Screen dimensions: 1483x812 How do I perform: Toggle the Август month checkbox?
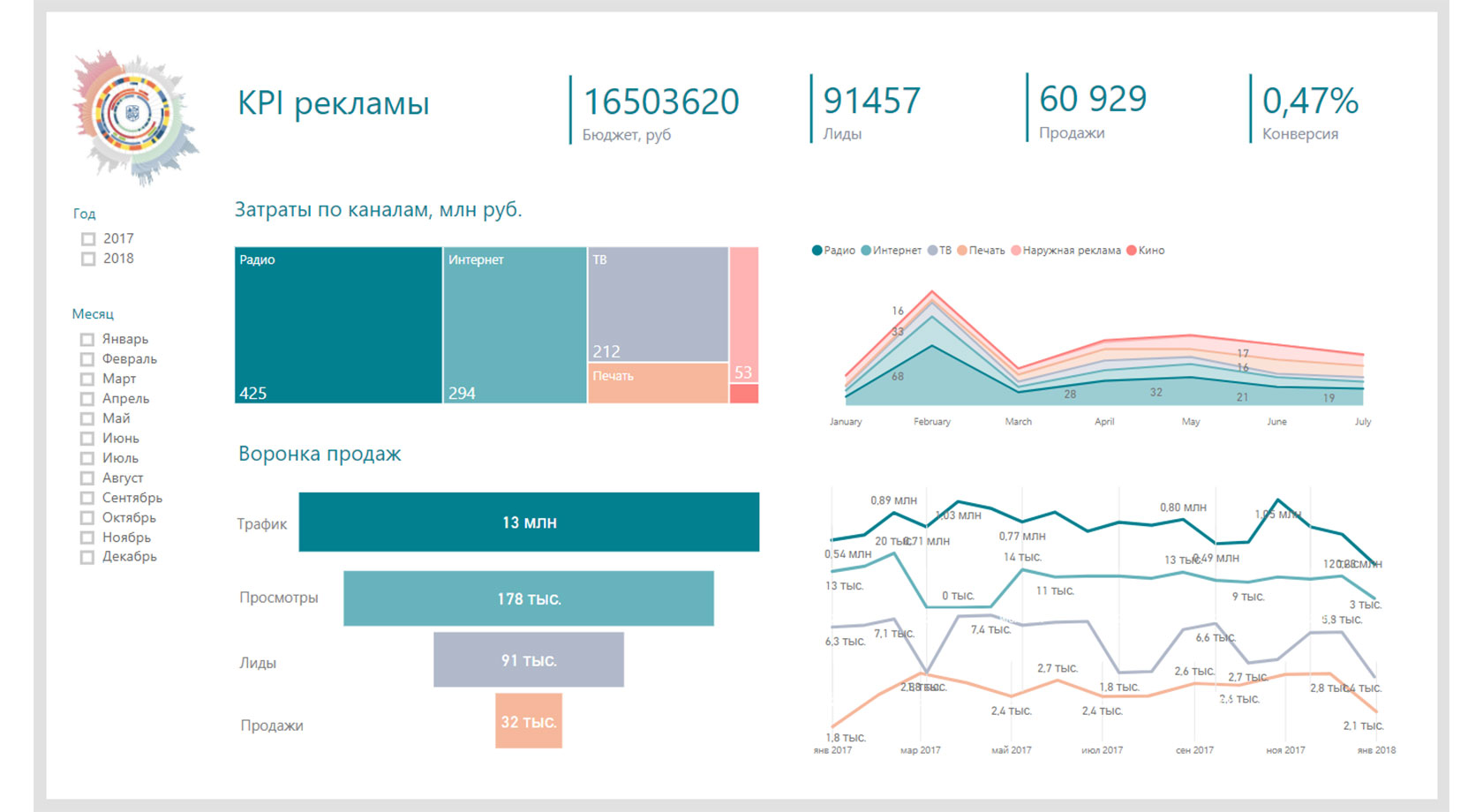(x=87, y=478)
